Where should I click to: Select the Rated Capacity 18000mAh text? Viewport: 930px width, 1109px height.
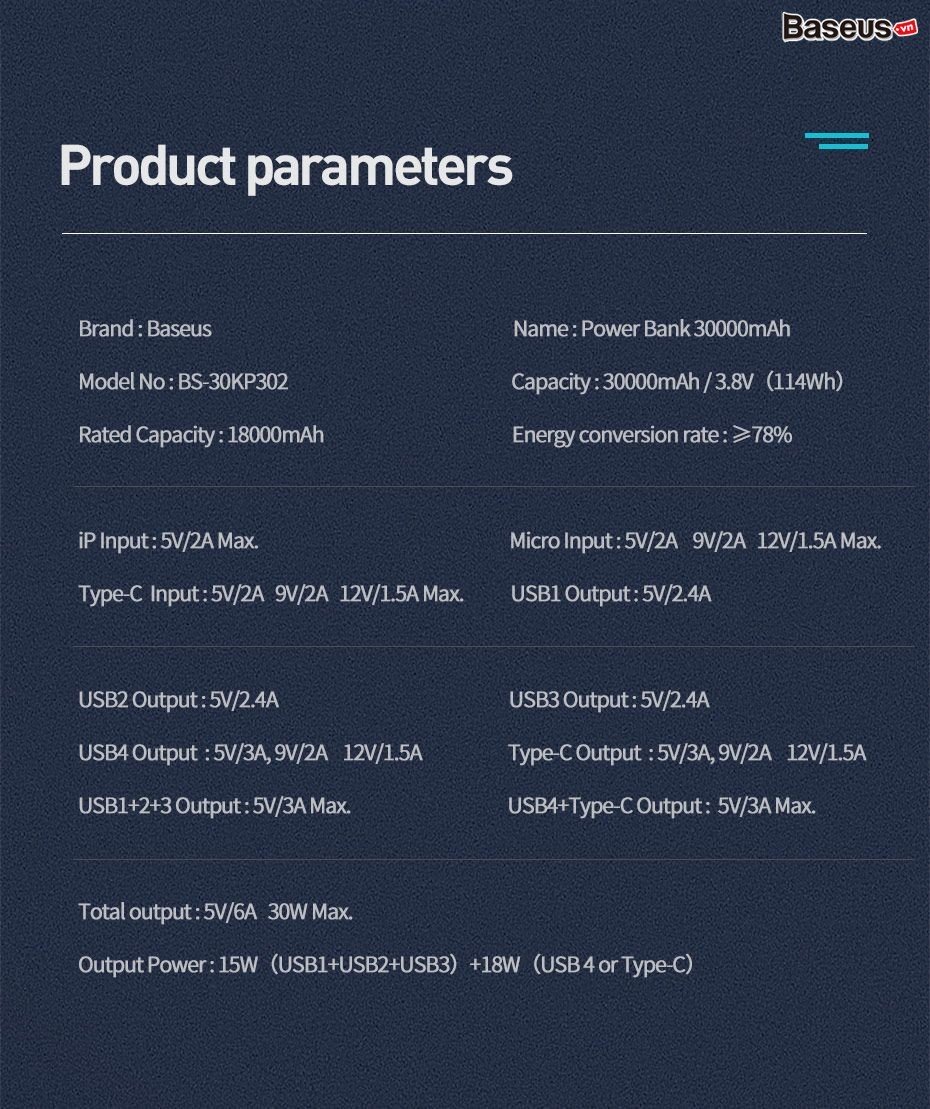[201, 435]
